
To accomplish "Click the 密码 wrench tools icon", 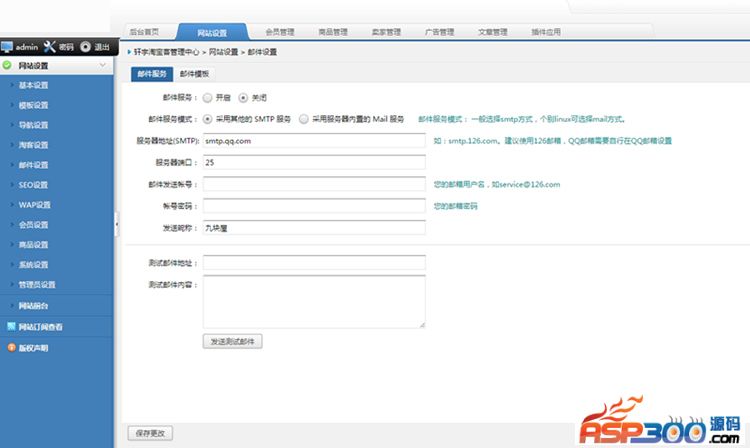I will pyautogui.click(x=49, y=47).
